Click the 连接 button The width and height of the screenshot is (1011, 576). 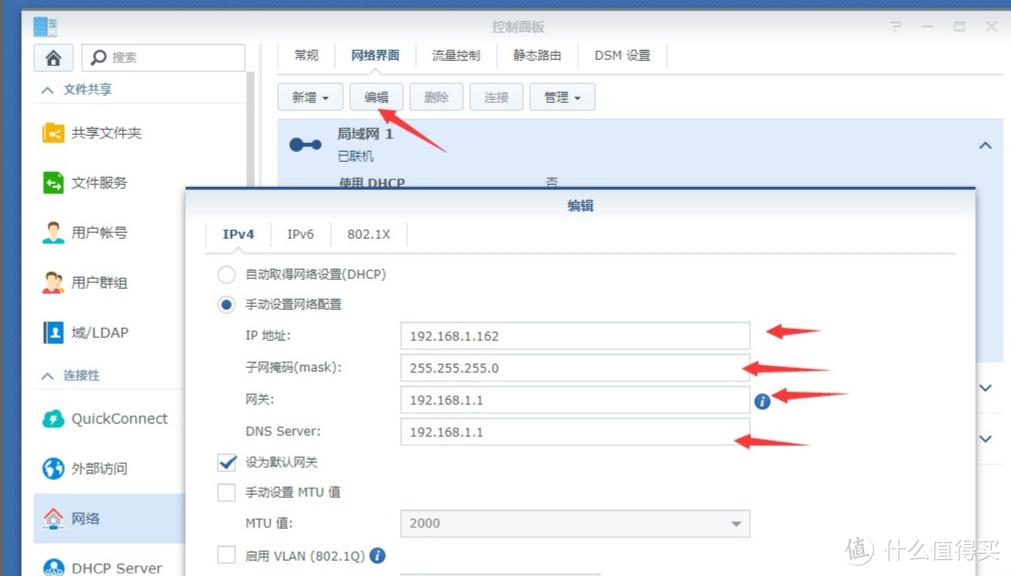click(x=496, y=97)
